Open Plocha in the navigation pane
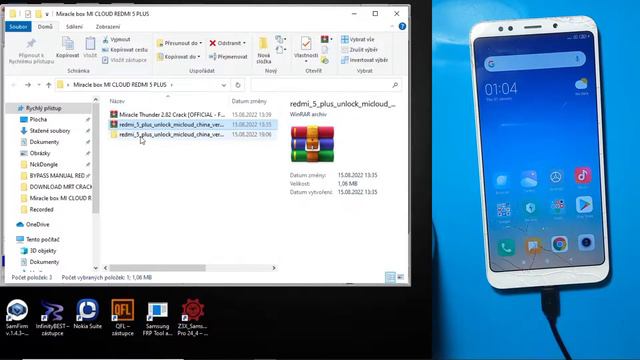The height and width of the screenshot is (360, 640). coord(38,120)
